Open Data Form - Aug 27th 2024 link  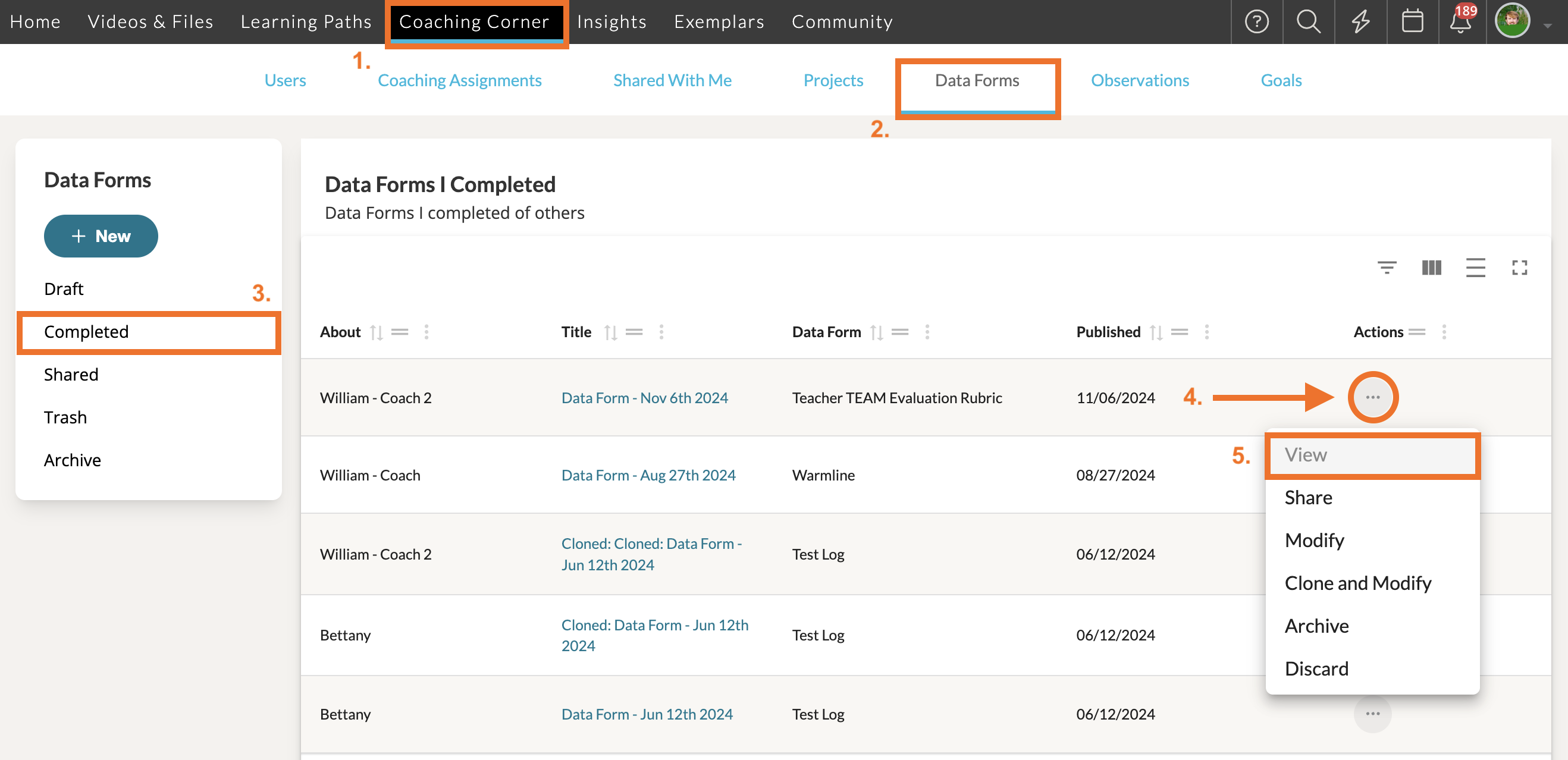point(648,475)
